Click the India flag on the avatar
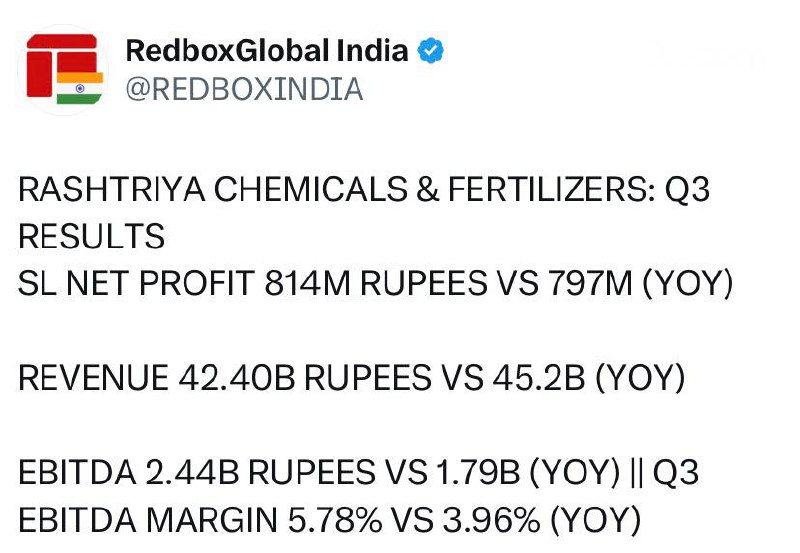This screenshot has height=553, width=800. [x=79, y=88]
